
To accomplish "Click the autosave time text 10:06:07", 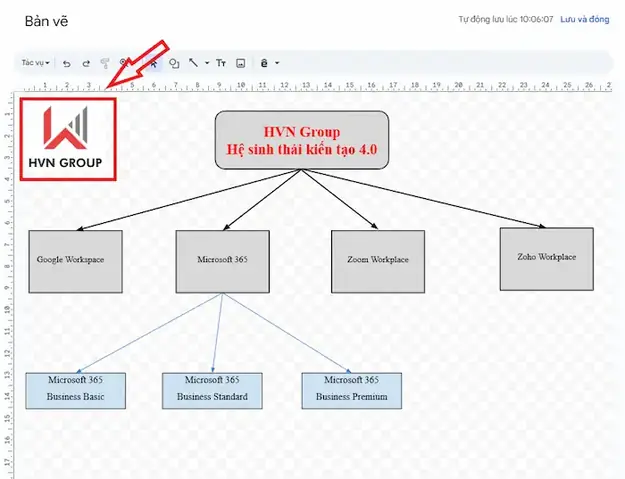I will pyautogui.click(x=537, y=19).
